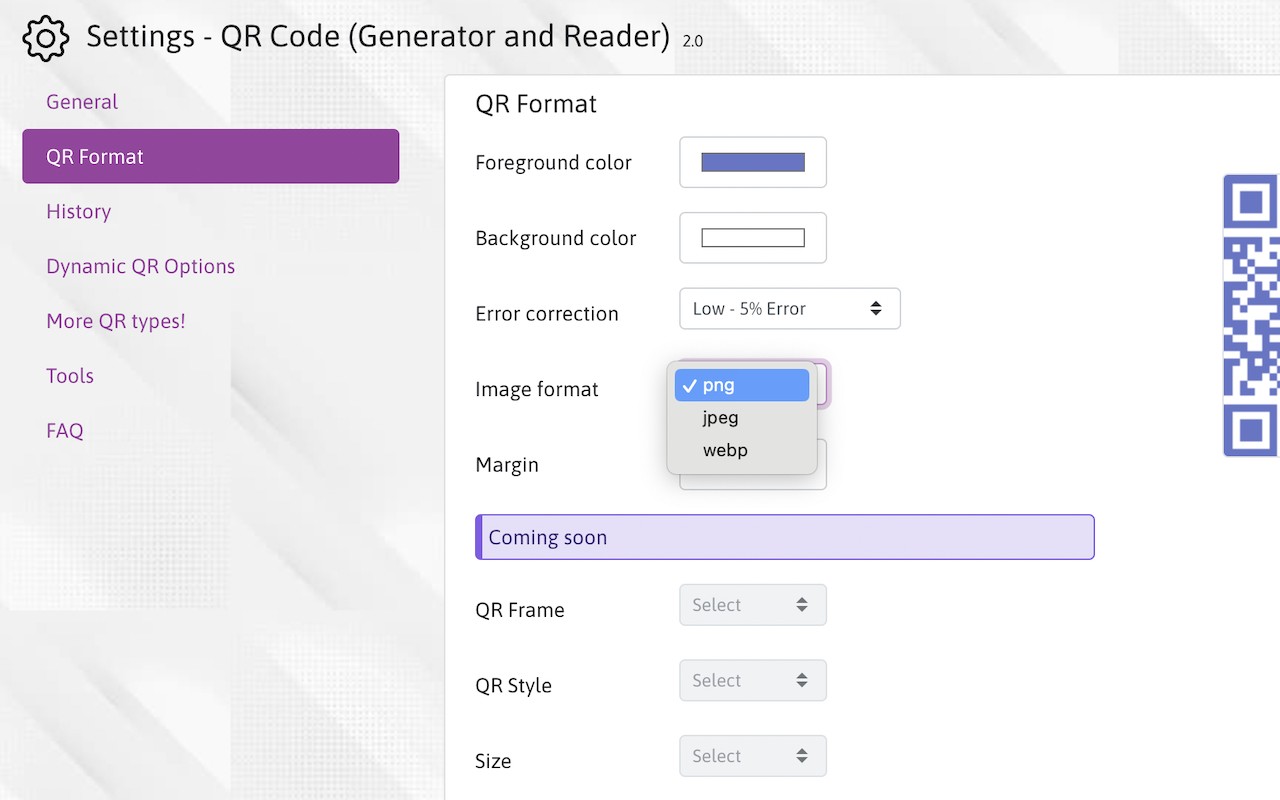Image resolution: width=1280 pixels, height=800 pixels.
Task: Click the settings gear icon
Action: point(45,38)
